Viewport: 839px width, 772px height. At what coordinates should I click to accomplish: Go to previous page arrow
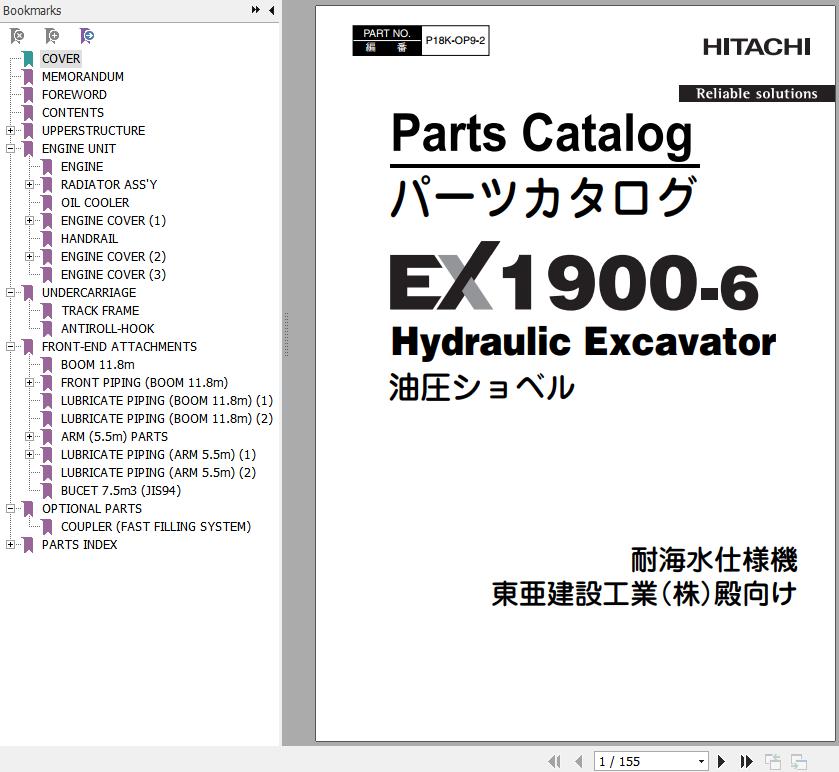click(578, 761)
